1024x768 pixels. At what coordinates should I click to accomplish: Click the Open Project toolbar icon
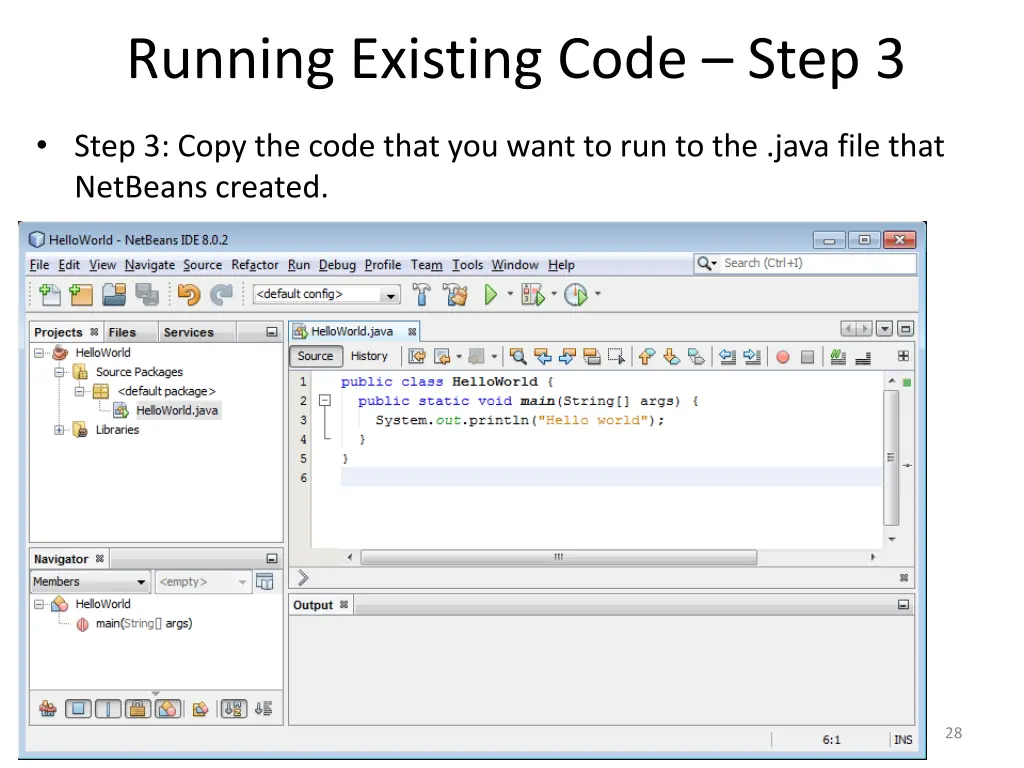coord(114,295)
